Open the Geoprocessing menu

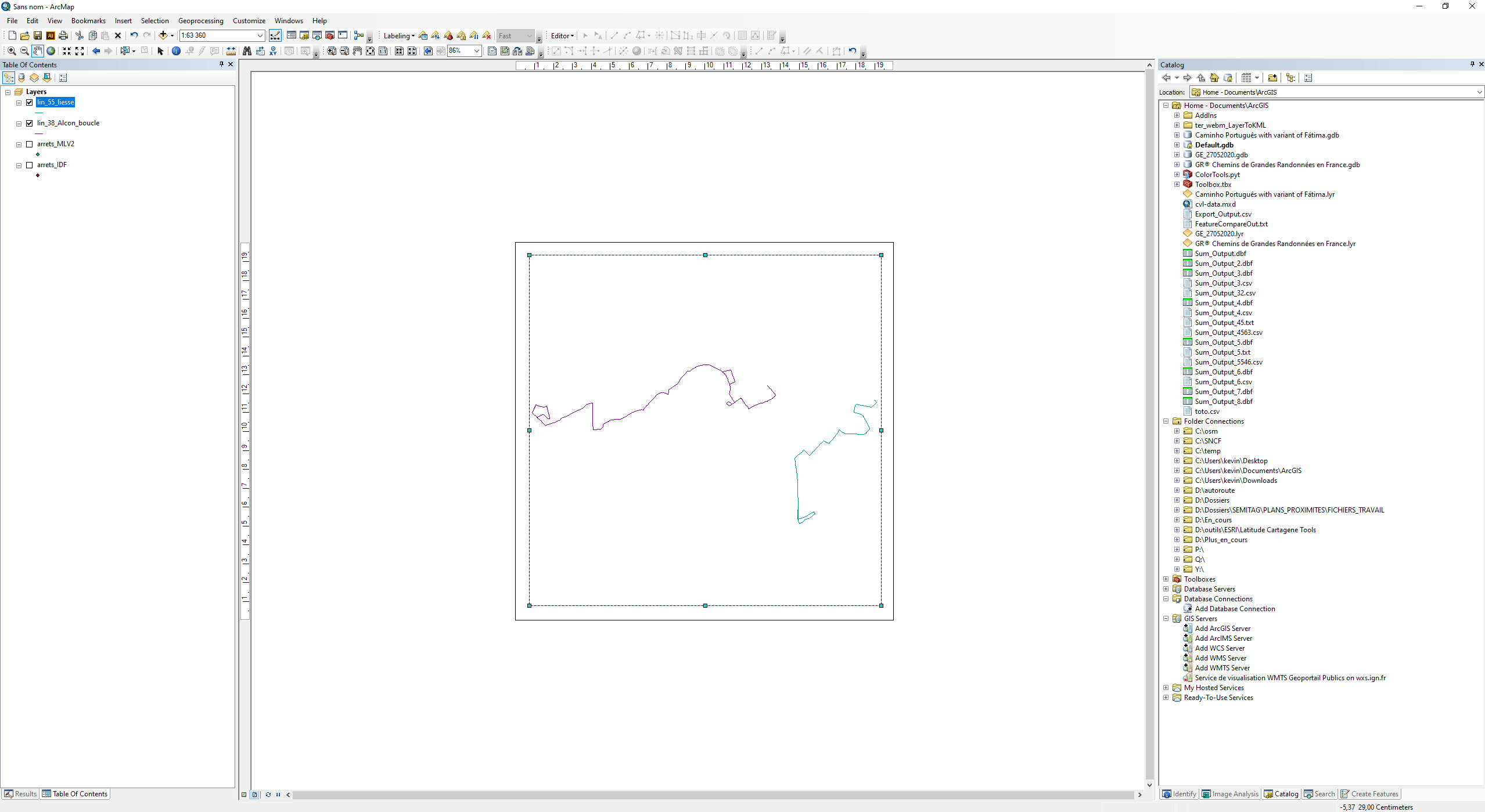[x=200, y=21]
